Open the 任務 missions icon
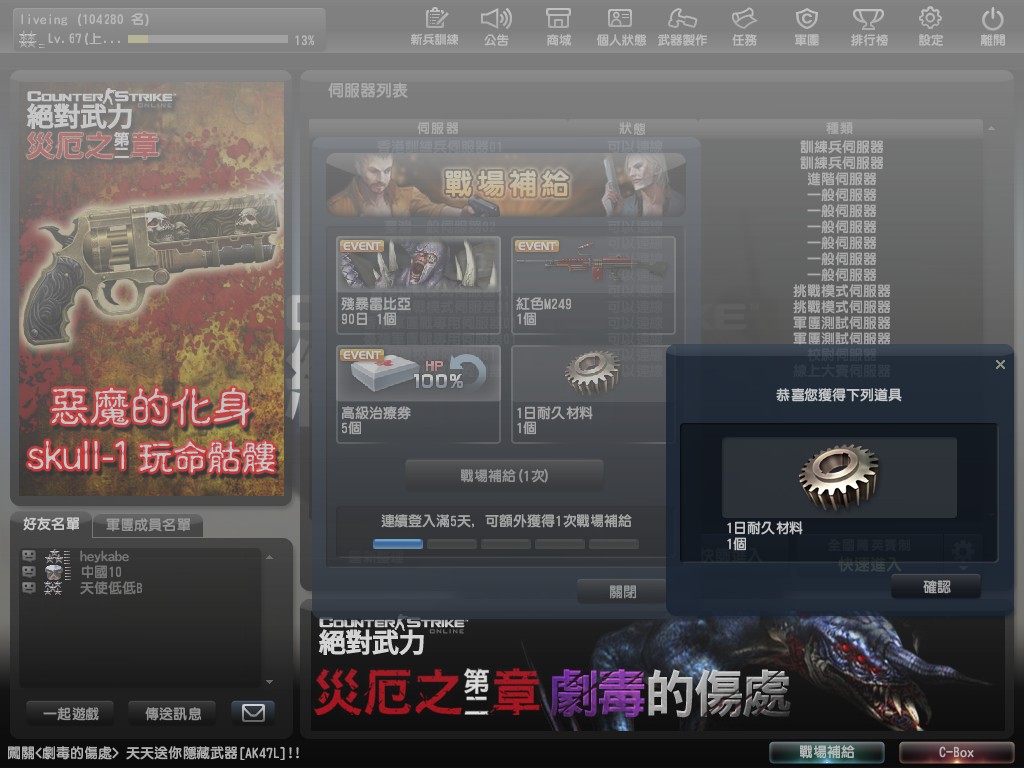Viewport: 1024px width, 768px height. 744,27
